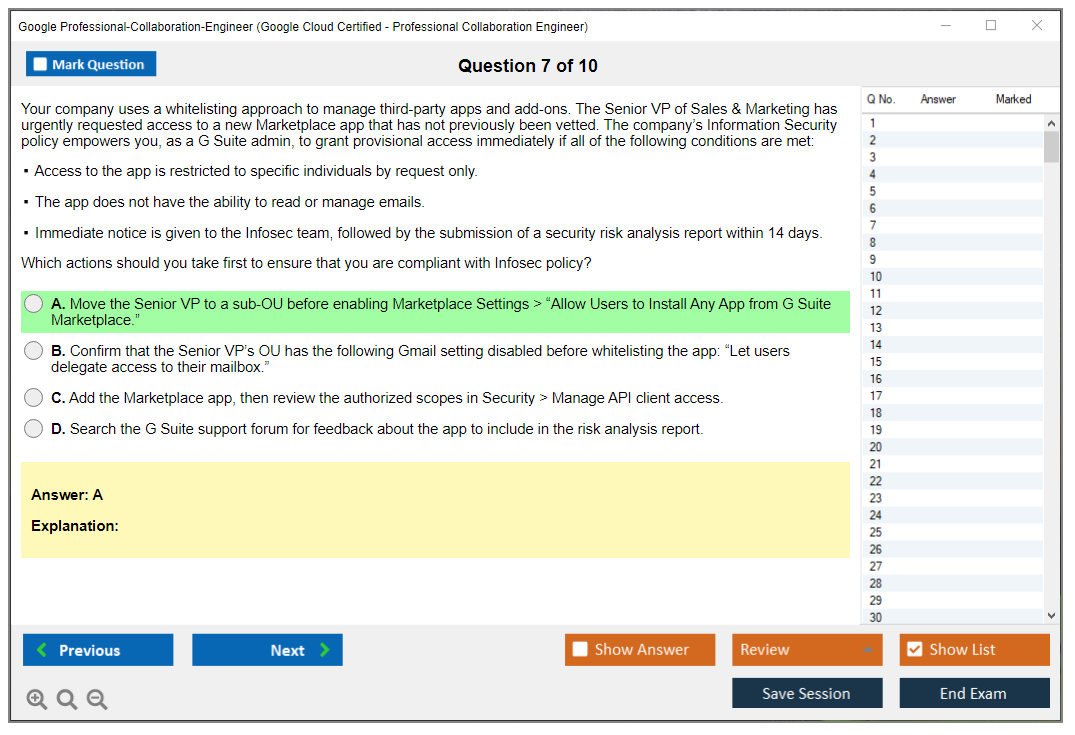Screen dimensions: 1075x735
Task: Click the zoom in magnifier icon
Action: pyautogui.click(x=37, y=700)
